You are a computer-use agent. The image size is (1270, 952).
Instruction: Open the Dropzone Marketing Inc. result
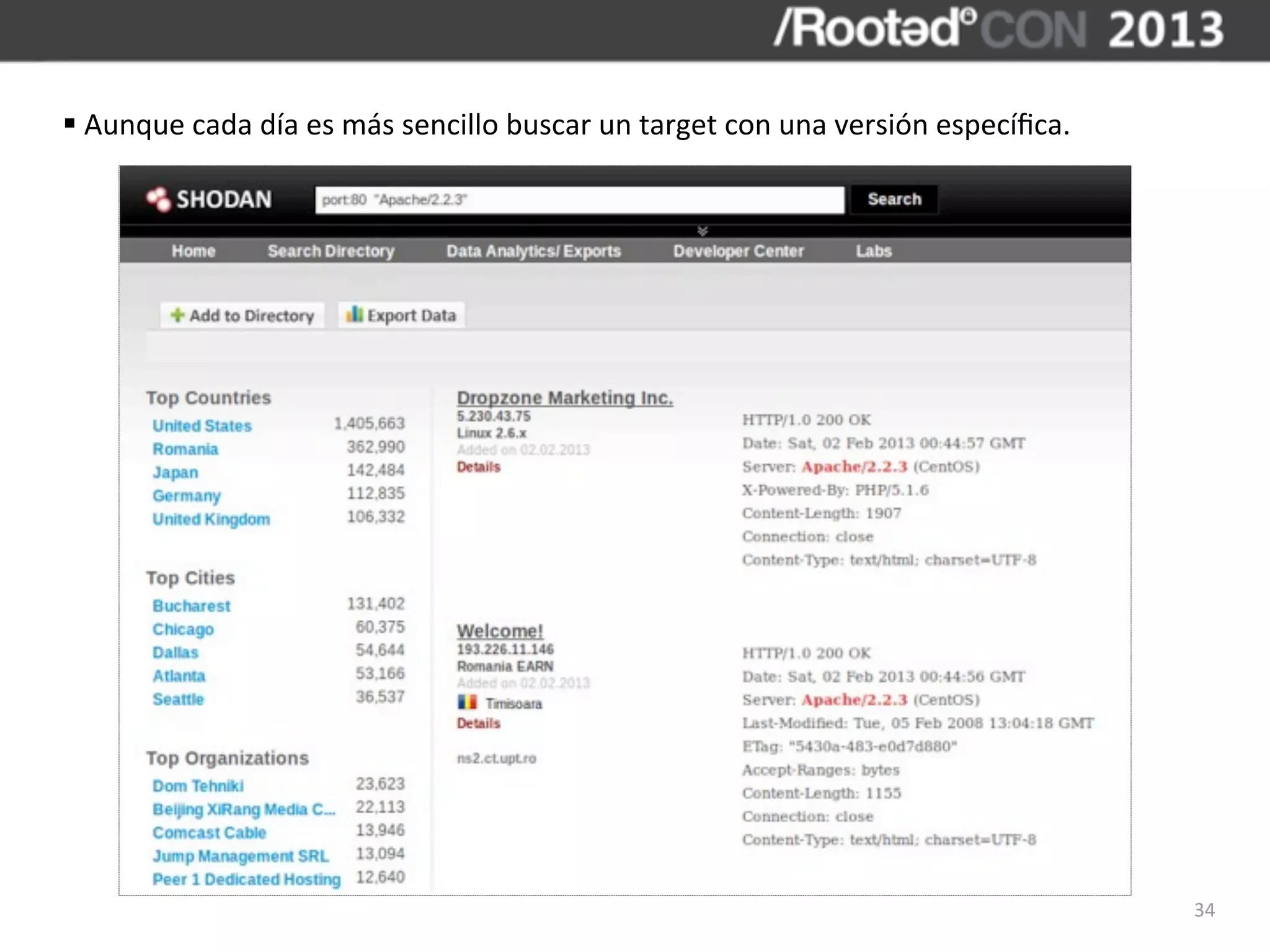coord(564,398)
